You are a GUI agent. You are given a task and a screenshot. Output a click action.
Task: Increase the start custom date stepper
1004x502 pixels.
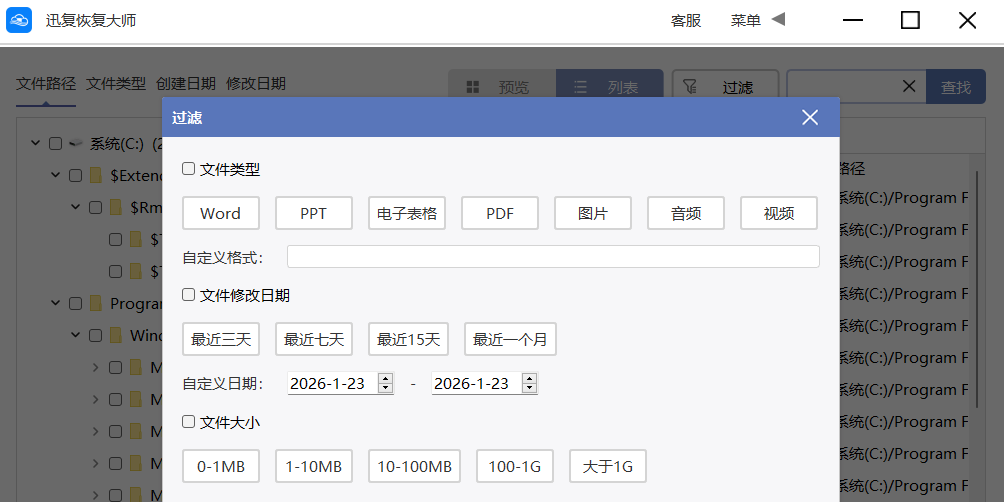pyautogui.click(x=385, y=378)
